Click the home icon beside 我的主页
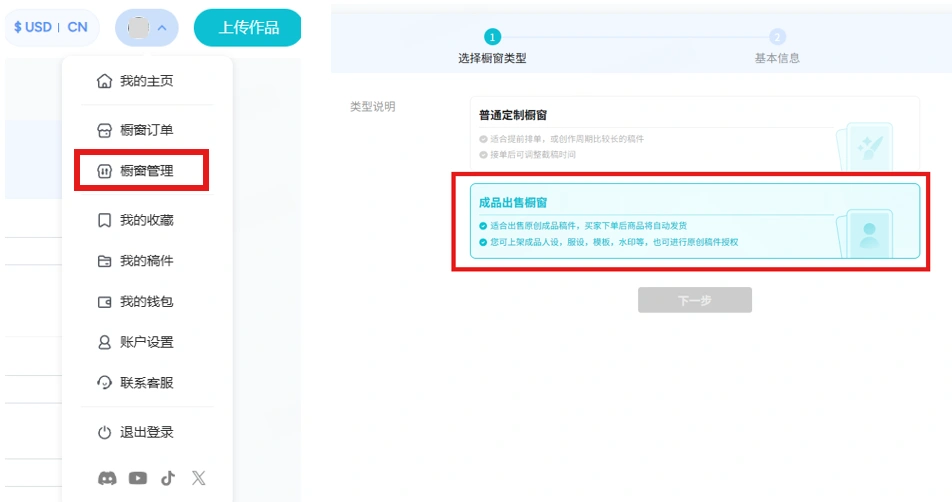The width and height of the screenshot is (952, 502). click(104, 81)
